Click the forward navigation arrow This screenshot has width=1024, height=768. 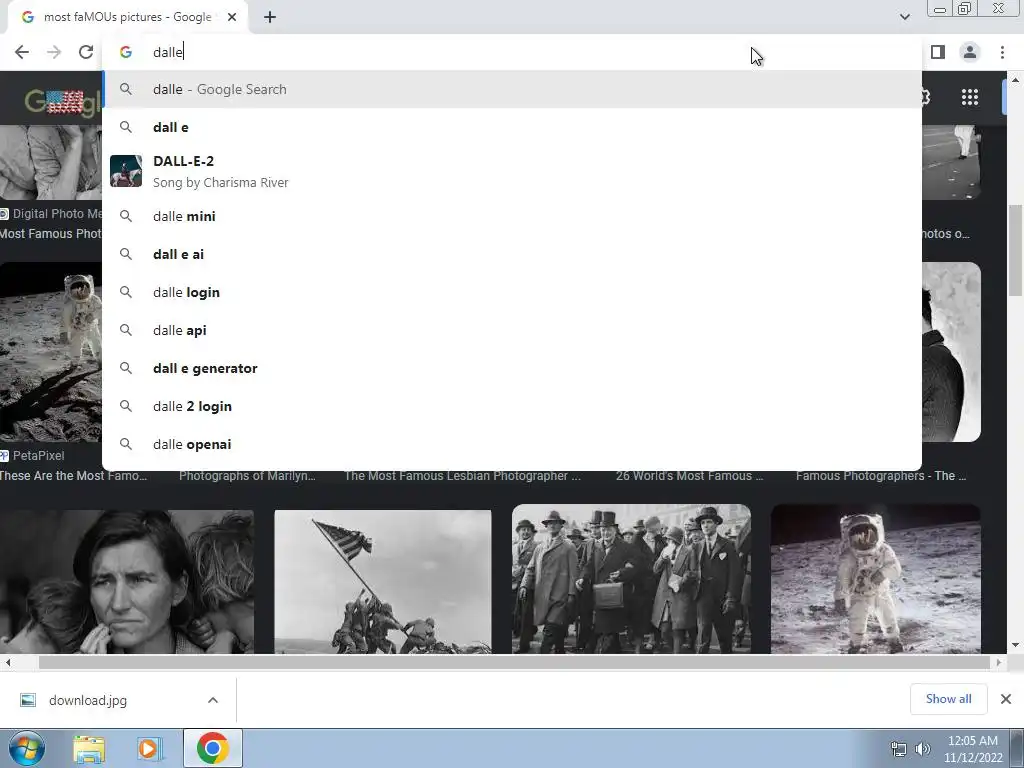(x=54, y=52)
